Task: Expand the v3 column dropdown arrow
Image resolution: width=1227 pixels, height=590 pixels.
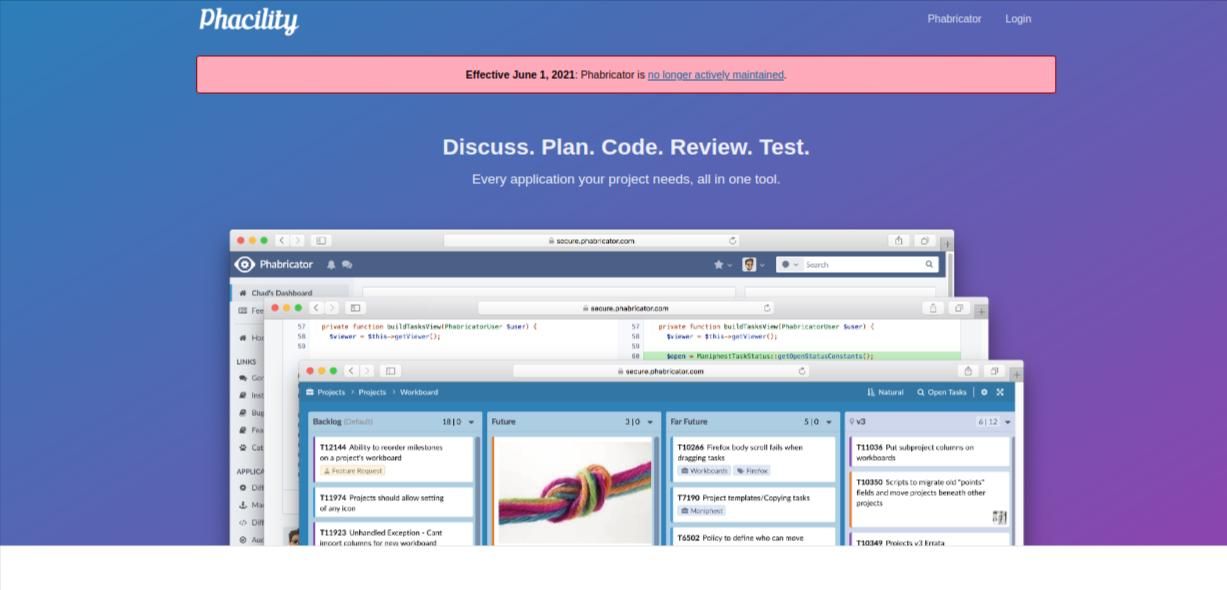Action: point(1007,422)
